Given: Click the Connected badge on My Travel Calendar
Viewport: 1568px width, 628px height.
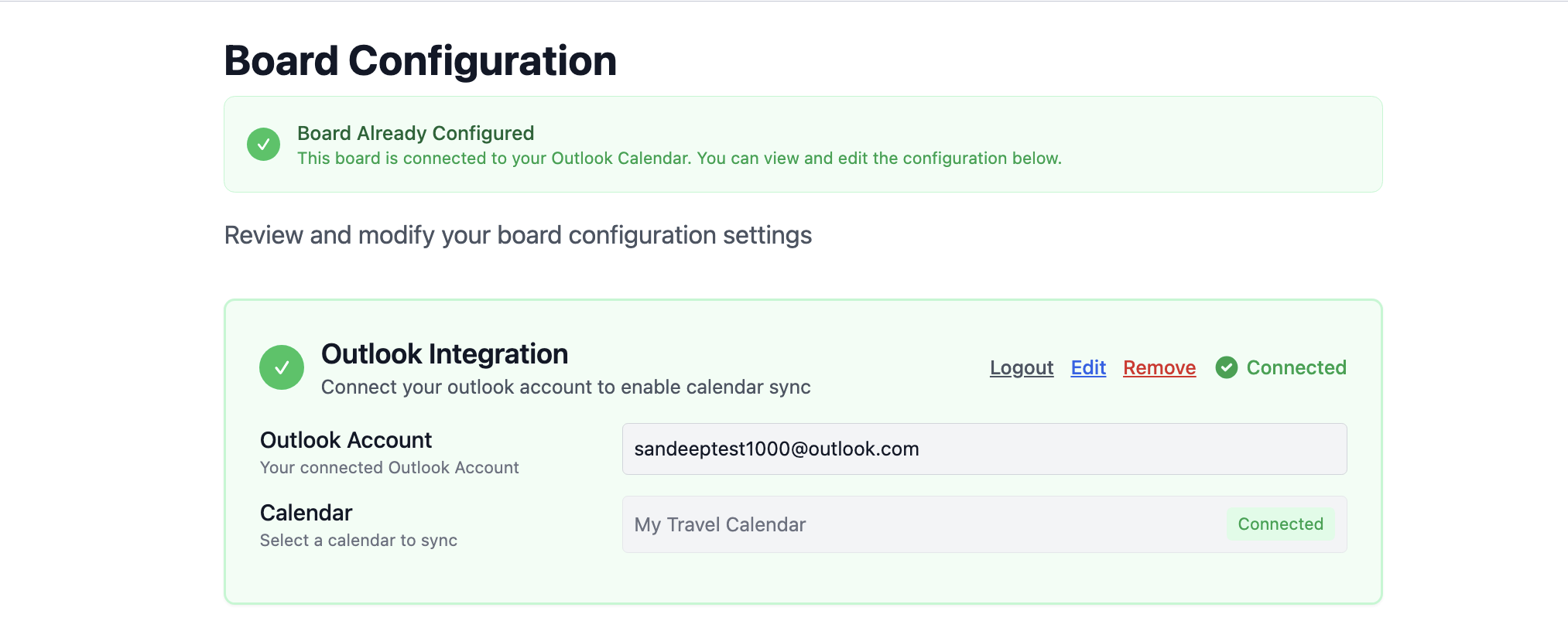Looking at the screenshot, I should pyautogui.click(x=1281, y=524).
